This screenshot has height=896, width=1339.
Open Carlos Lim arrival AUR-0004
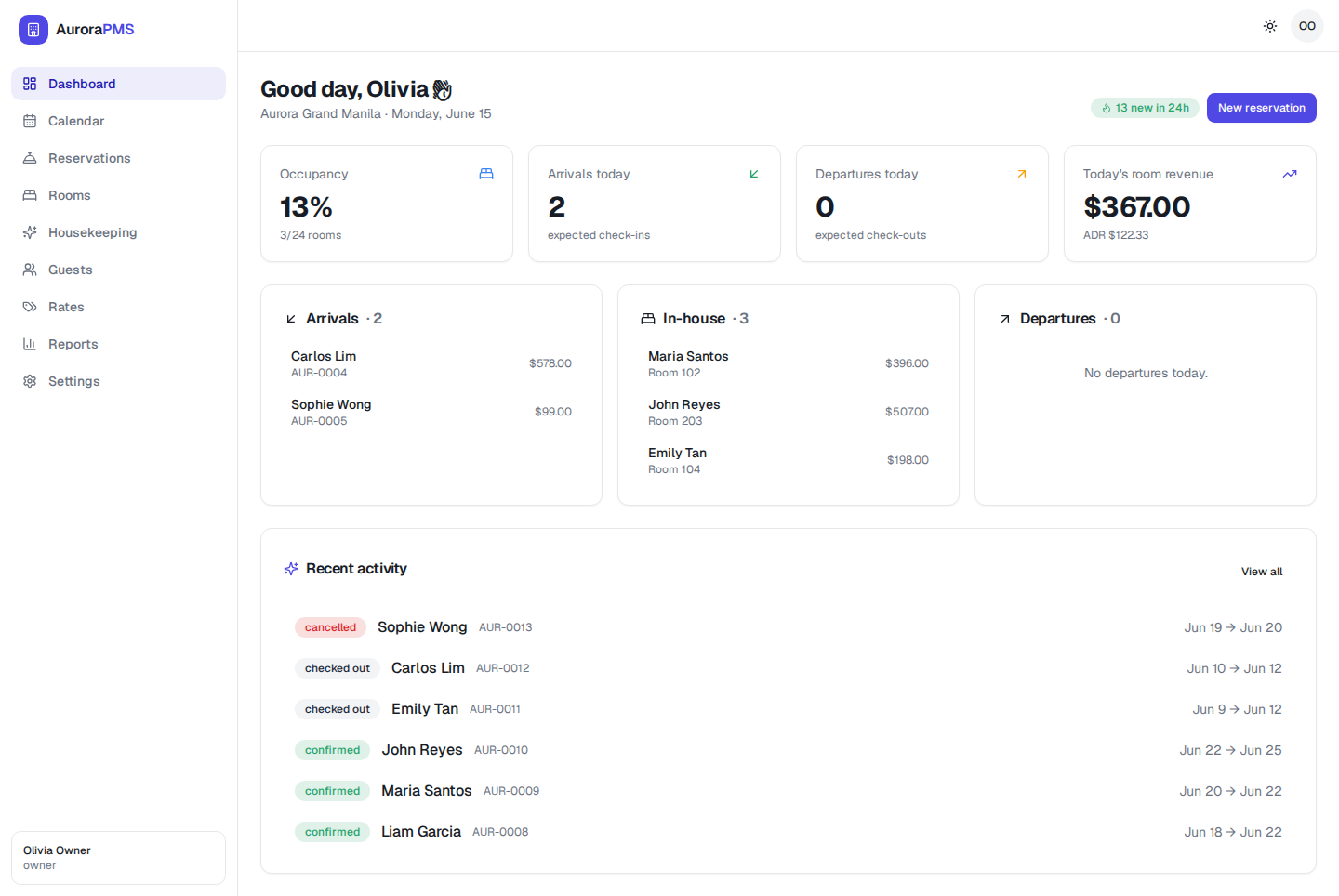pyautogui.click(x=431, y=363)
